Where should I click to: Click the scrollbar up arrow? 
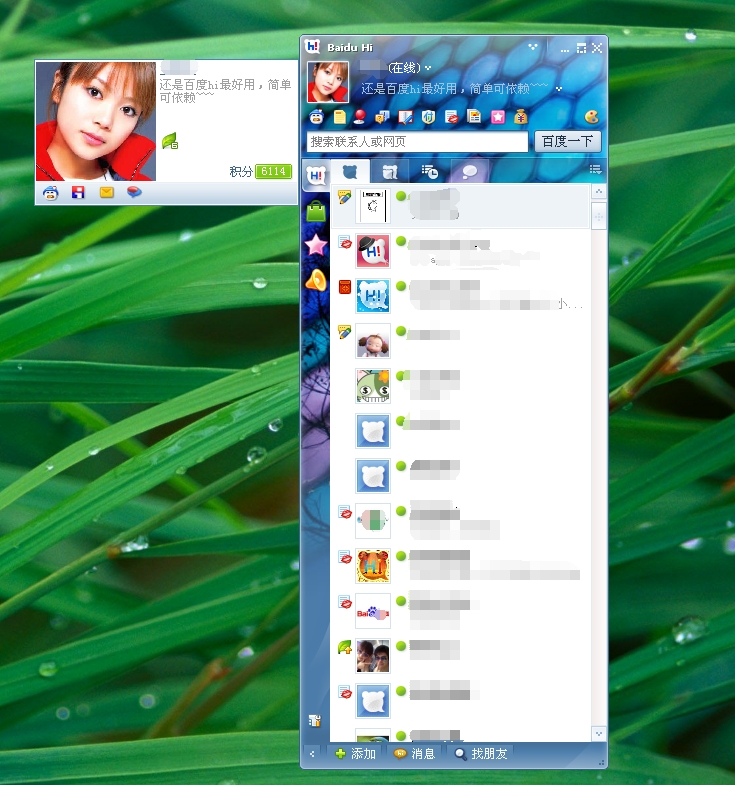pos(598,191)
